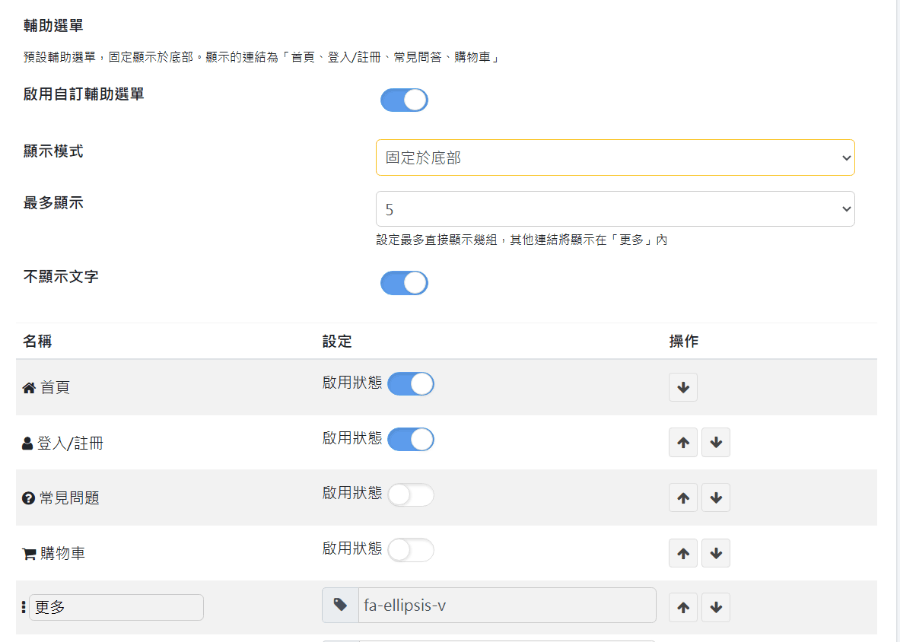The width and height of the screenshot is (900, 642).
Task: Move 購物車 row up
Action: point(683,553)
